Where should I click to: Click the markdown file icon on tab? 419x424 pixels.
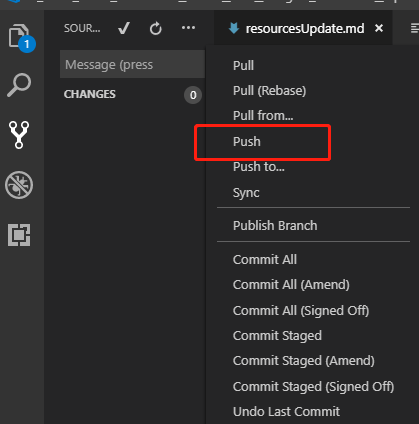point(234,28)
